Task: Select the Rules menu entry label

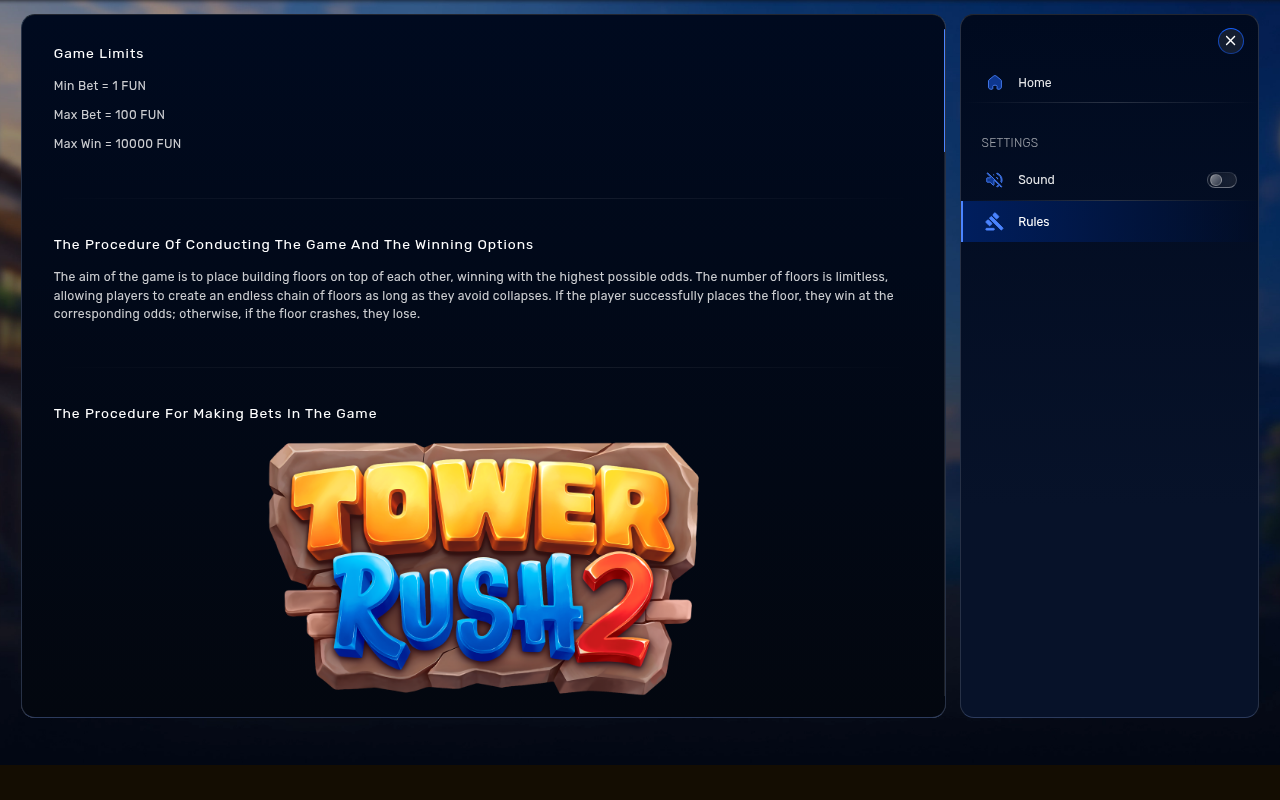Action: click(1034, 222)
